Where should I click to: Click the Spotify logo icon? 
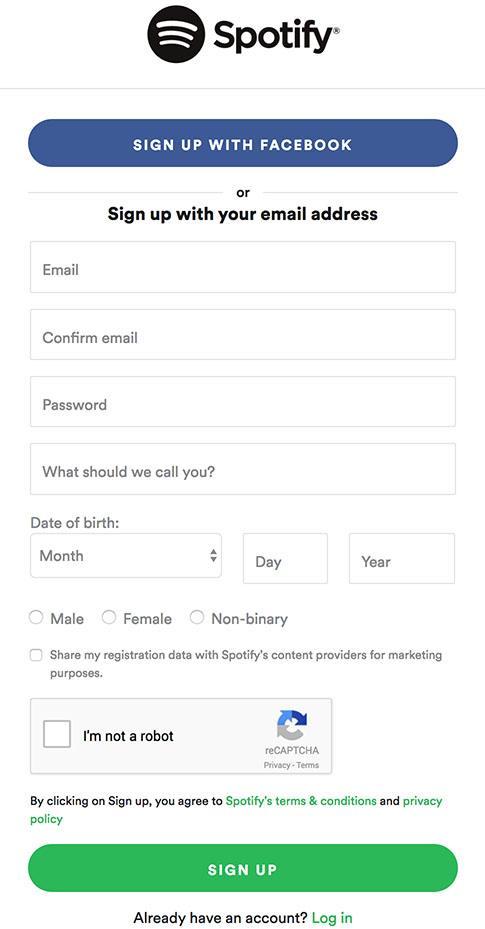pyautogui.click(x=176, y=34)
